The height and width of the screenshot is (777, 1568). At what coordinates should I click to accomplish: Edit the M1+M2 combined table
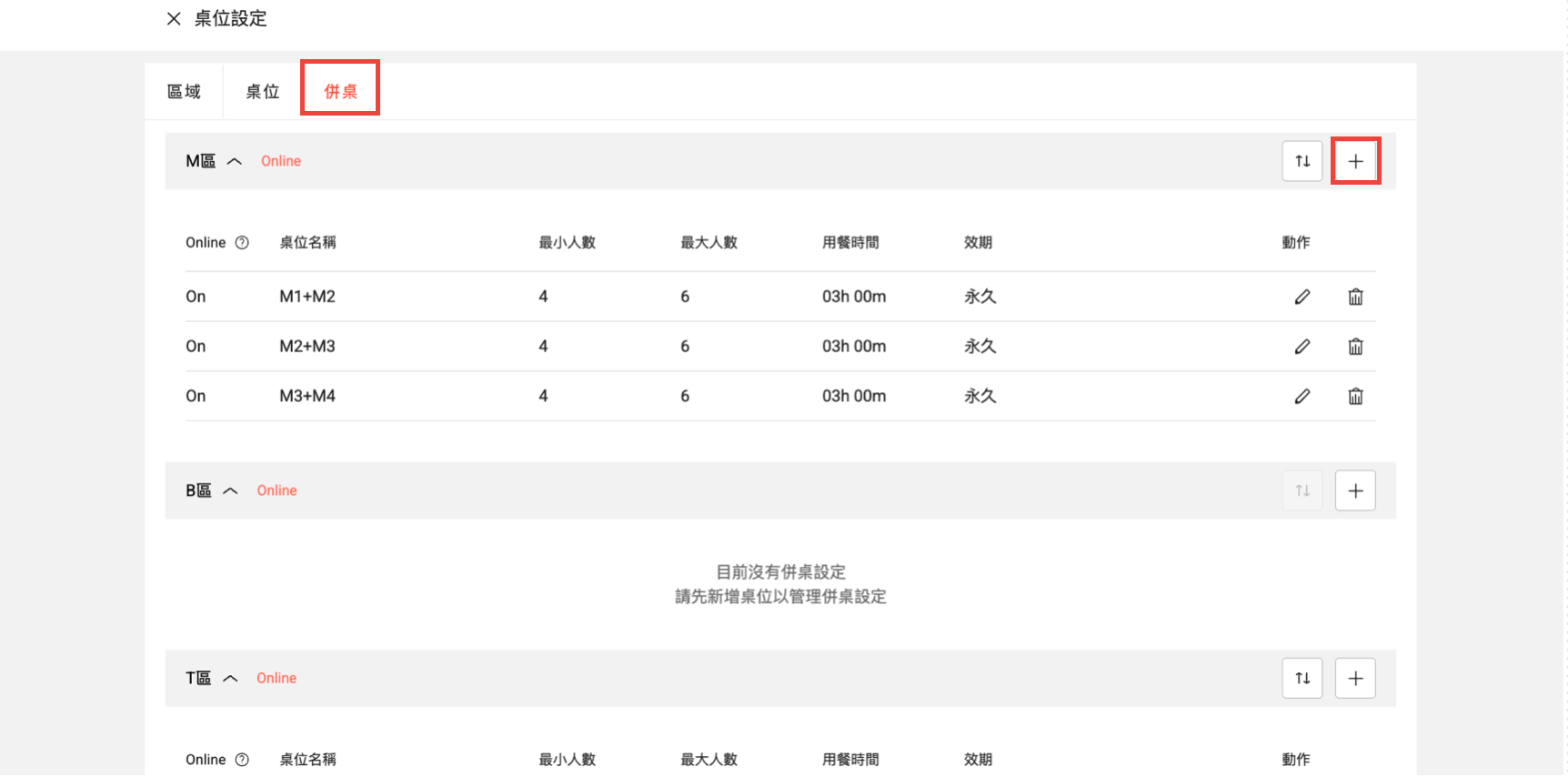(x=1302, y=298)
